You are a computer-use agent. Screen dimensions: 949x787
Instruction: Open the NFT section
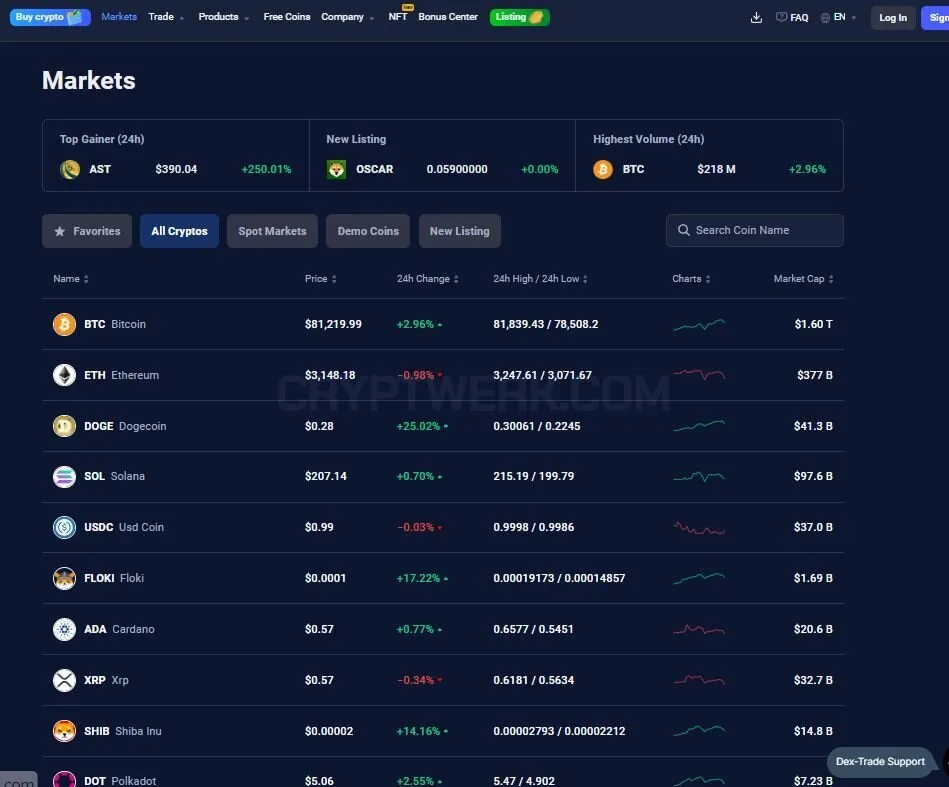pyautogui.click(x=398, y=17)
